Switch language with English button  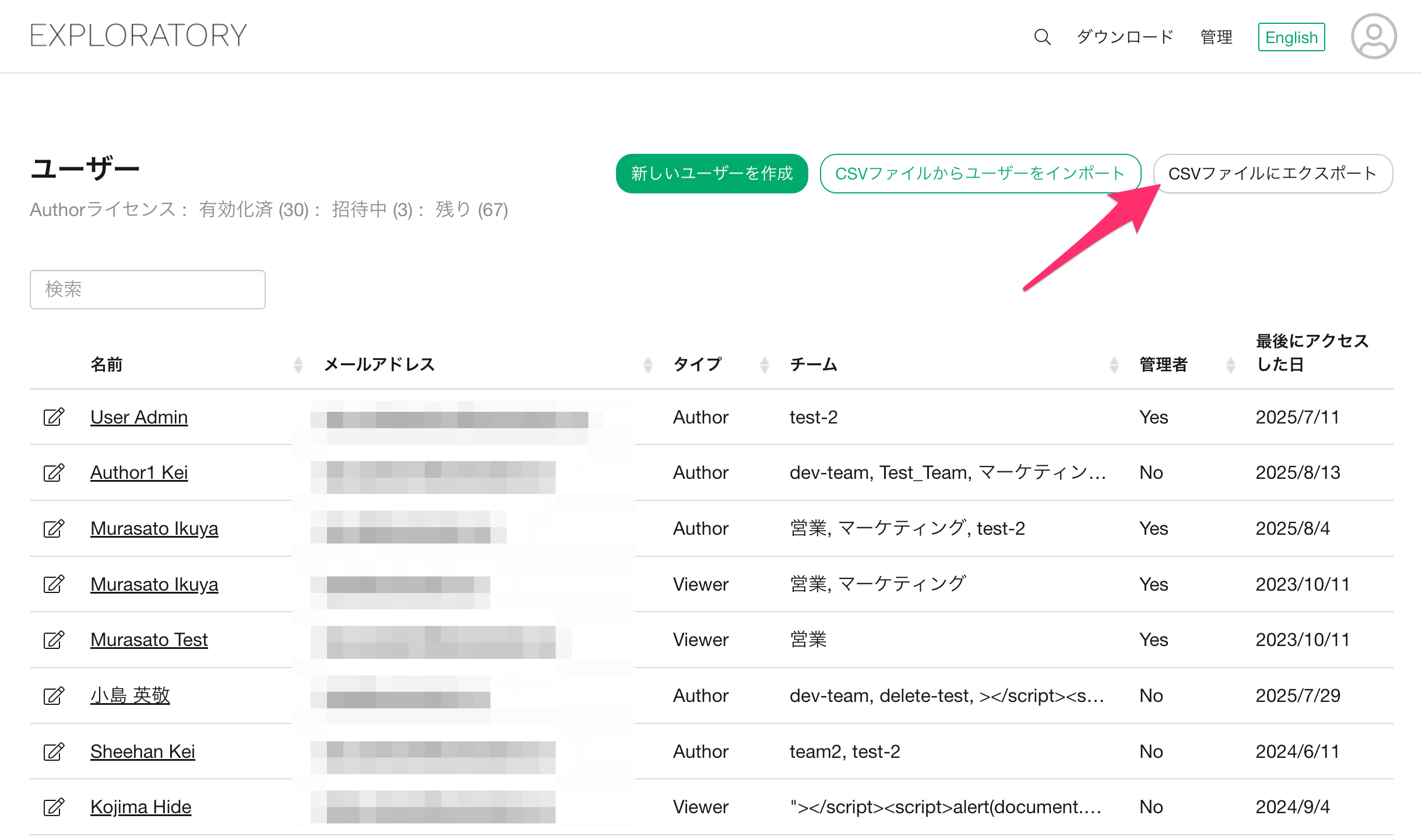(1291, 37)
